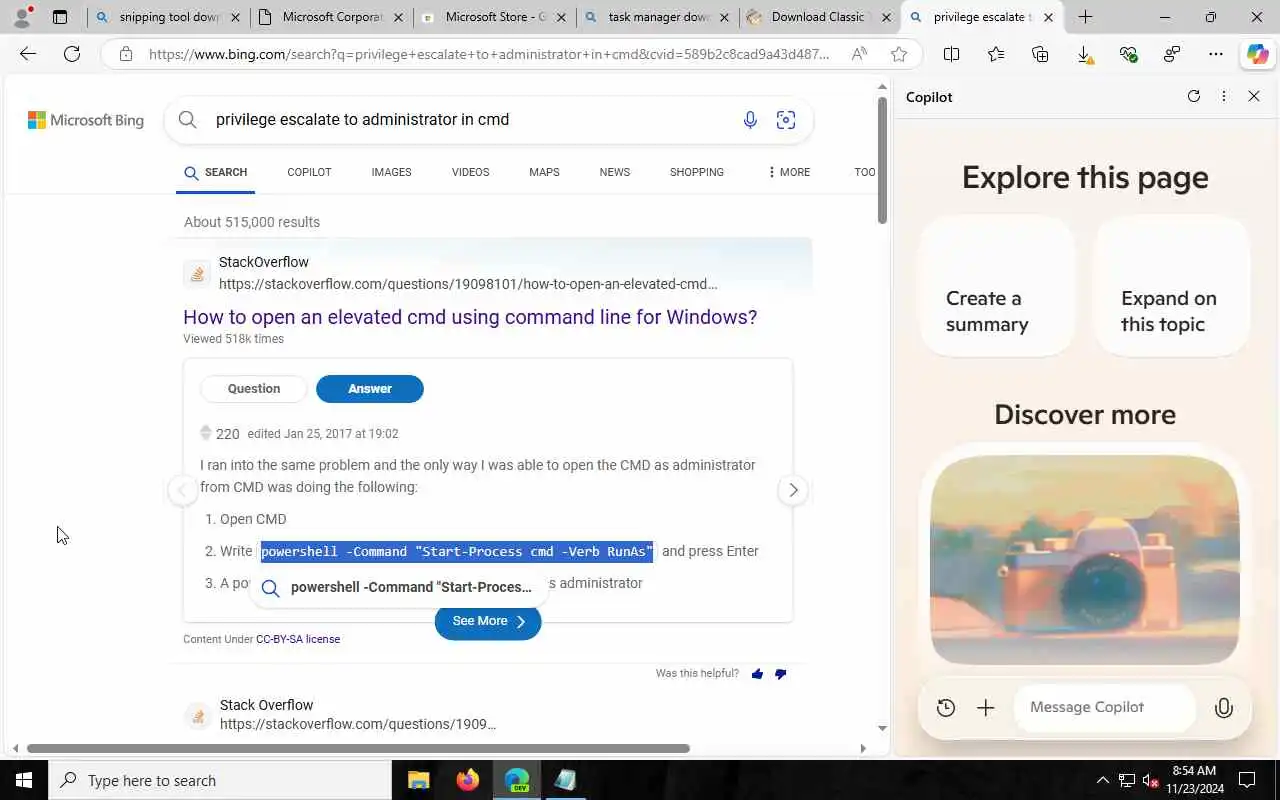View site information lock icon

[125, 54]
